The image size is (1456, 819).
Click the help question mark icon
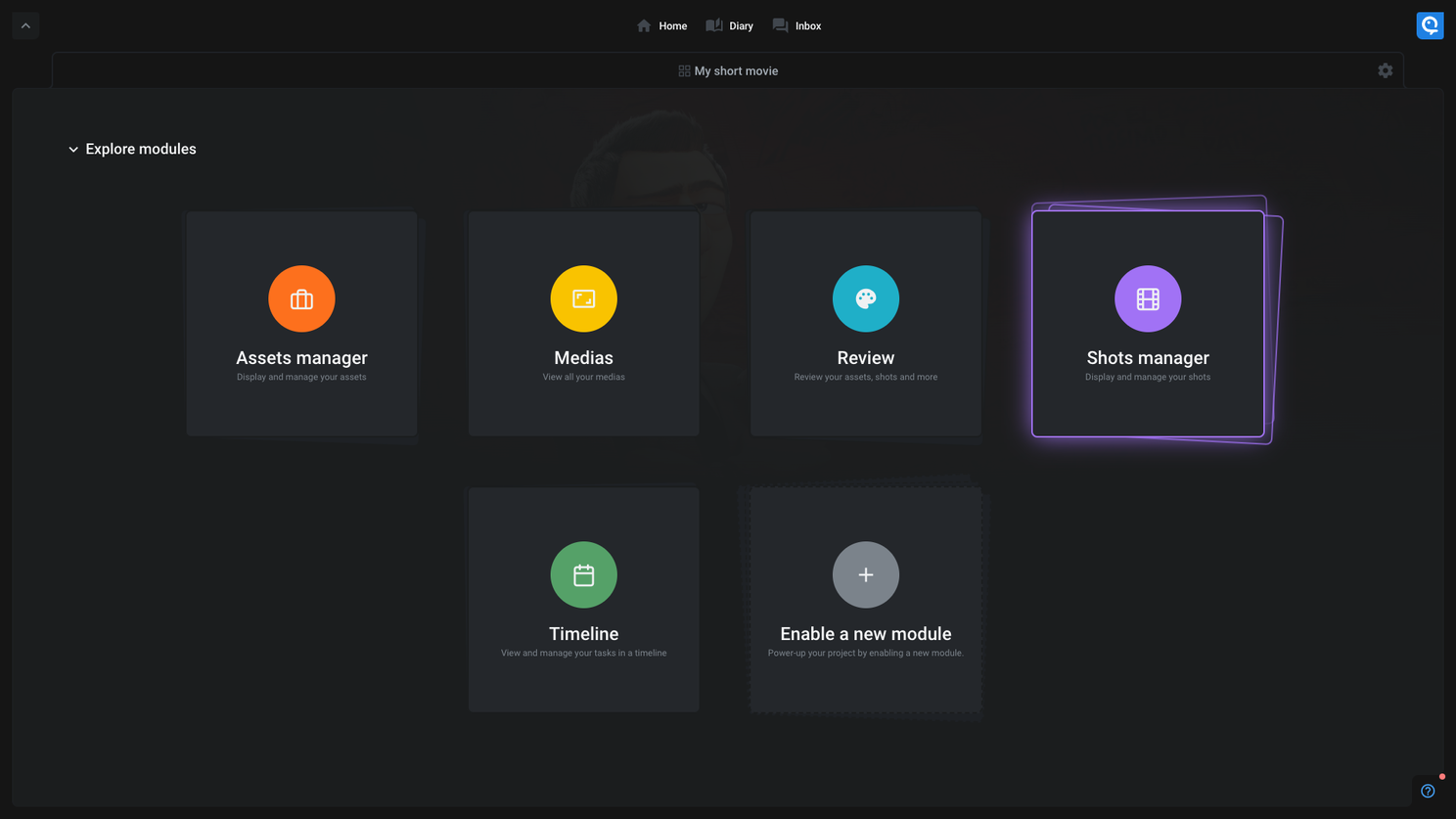1428,791
